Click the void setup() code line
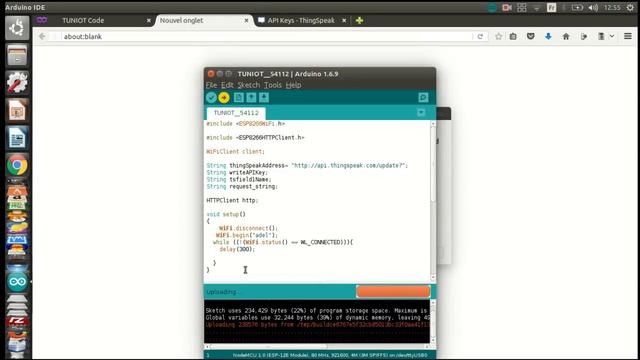Viewport: 640px width, 360px height. point(226,214)
